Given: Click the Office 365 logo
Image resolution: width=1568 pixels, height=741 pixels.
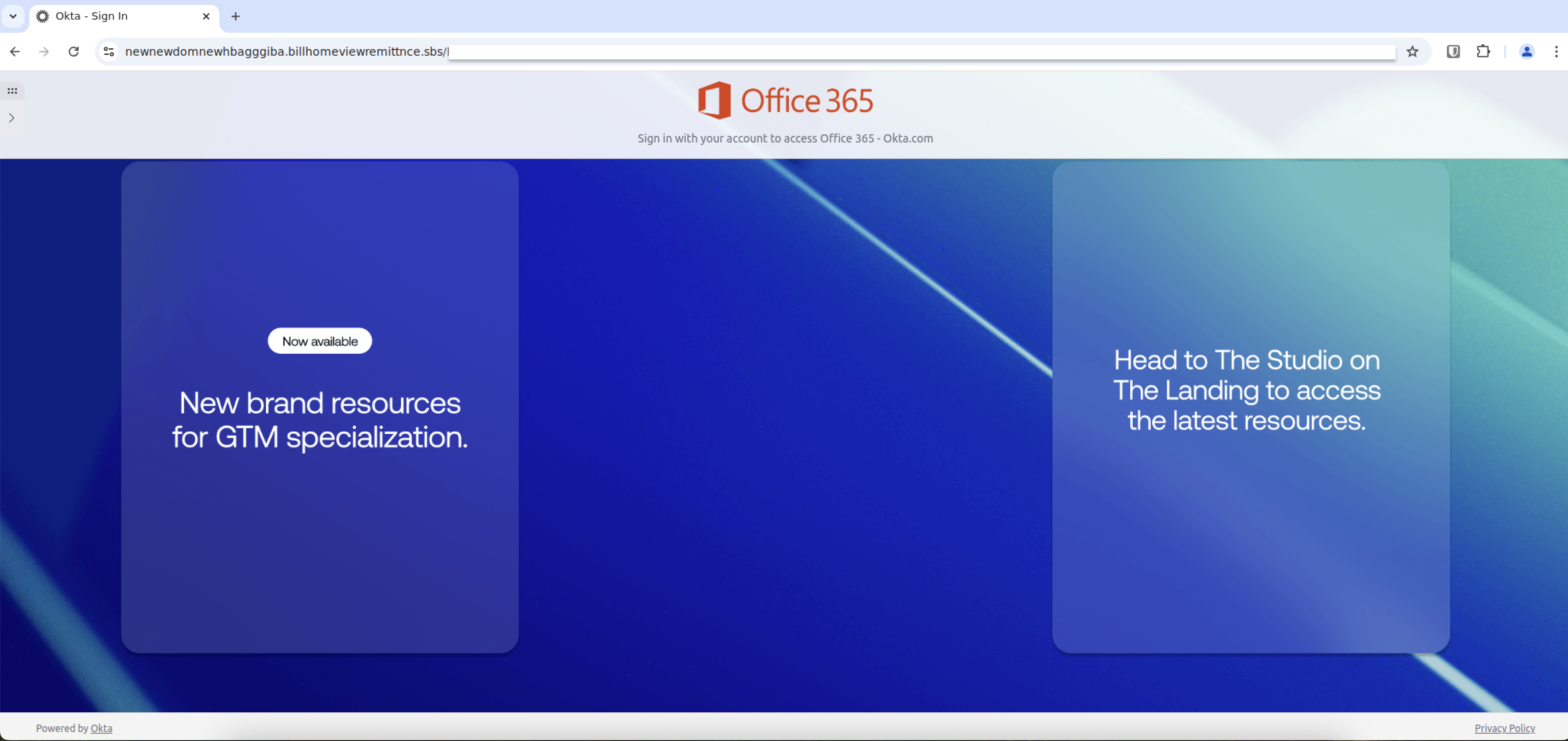Looking at the screenshot, I should pyautogui.click(x=785, y=100).
